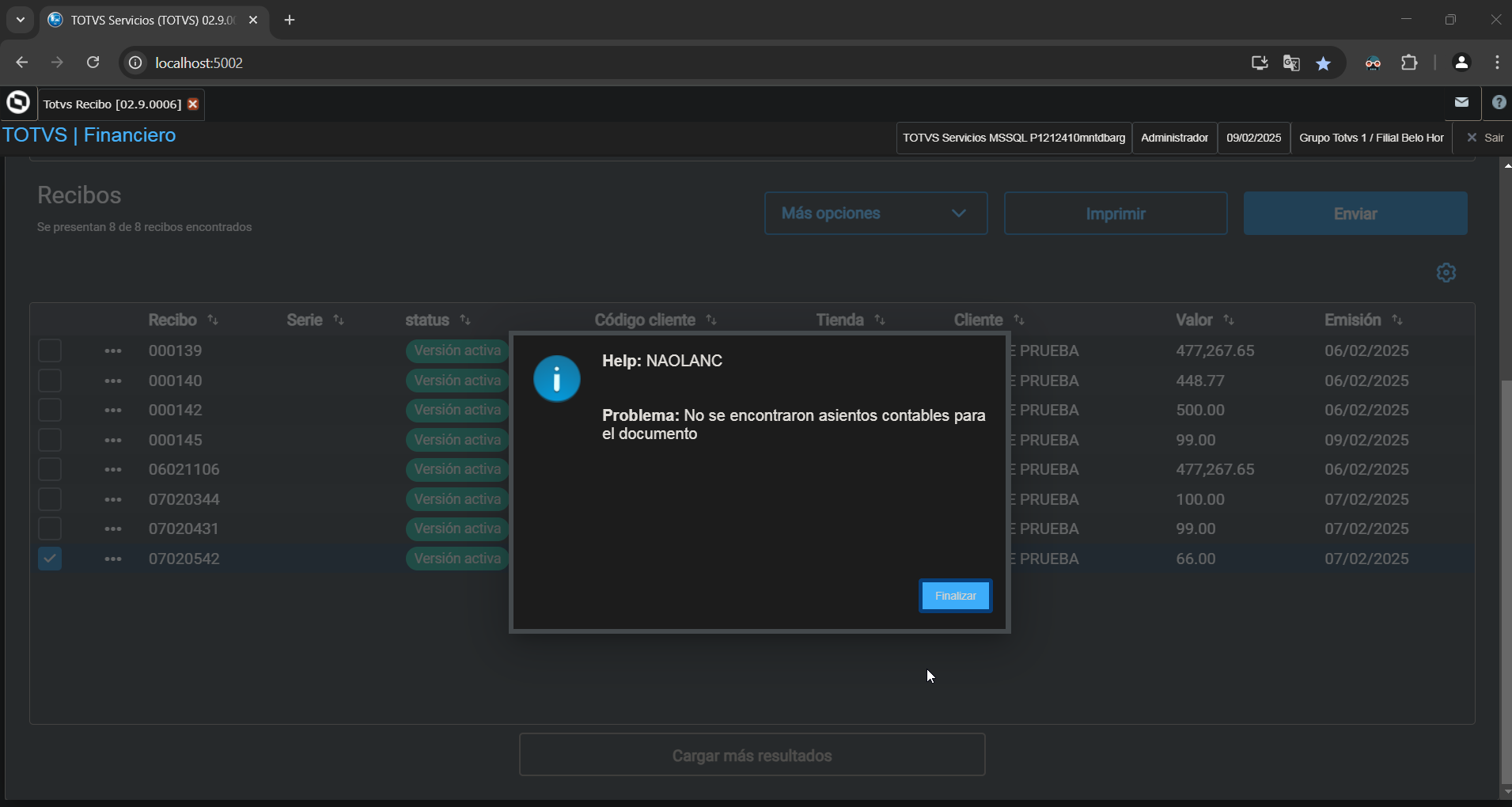Viewport: 1512px width, 807px height.
Task: Click the Versión activa badge for recibo 000139
Action: point(457,350)
